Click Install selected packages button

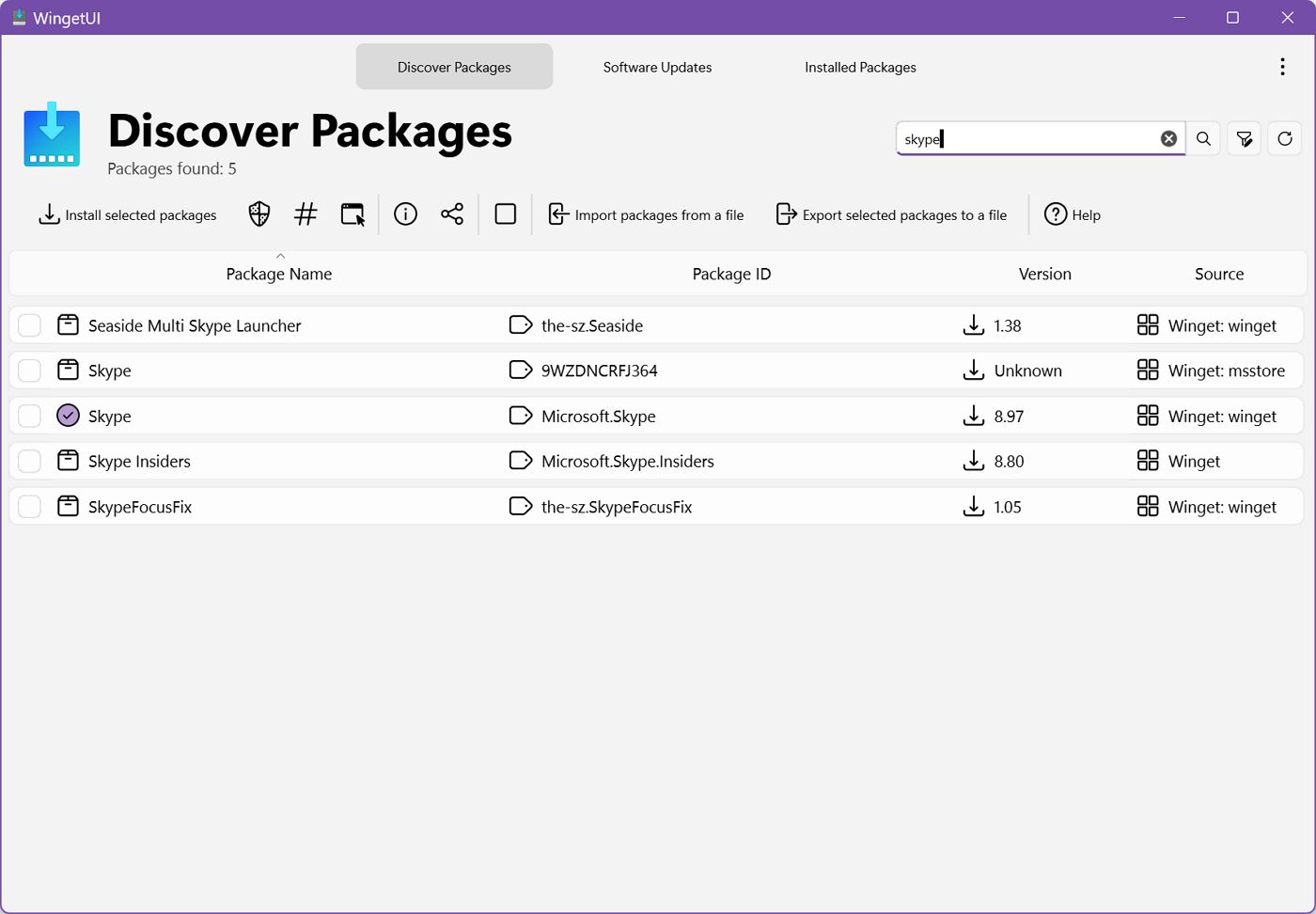click(127, 214)
